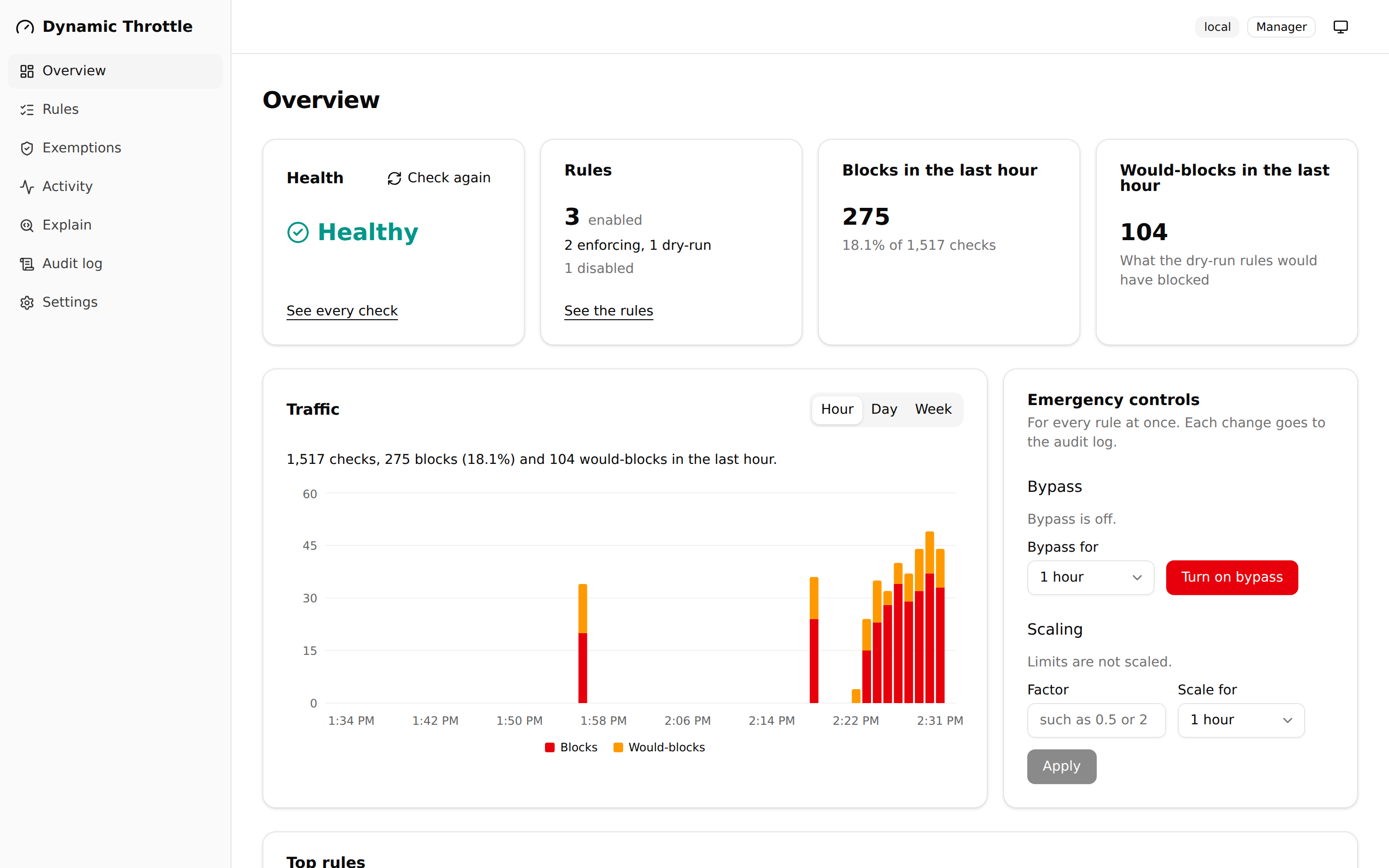Switch traffic chart to Week
Screen dimensions: 1389x868
point(933,409)
